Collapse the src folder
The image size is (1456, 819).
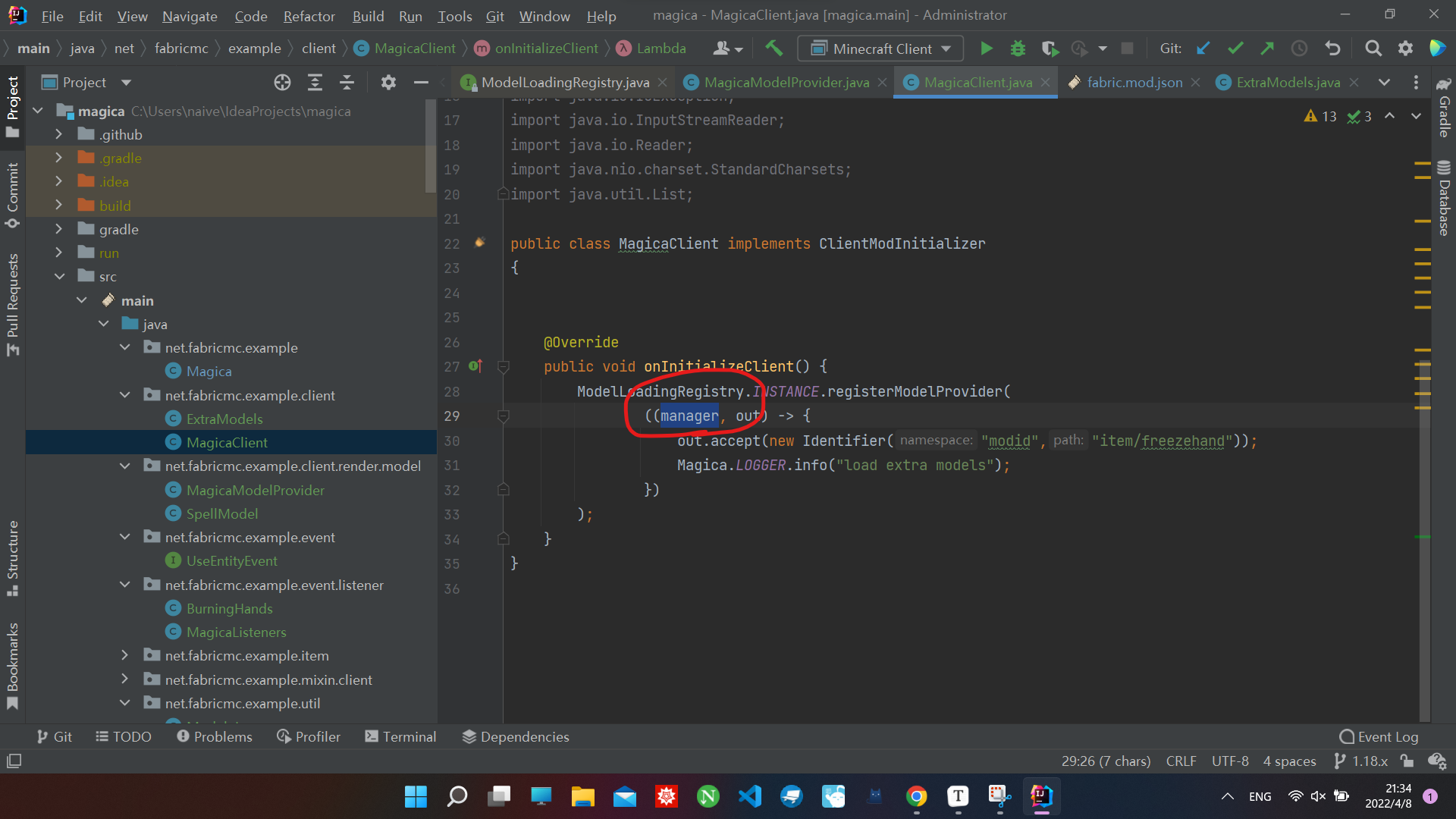pos(60,276)
